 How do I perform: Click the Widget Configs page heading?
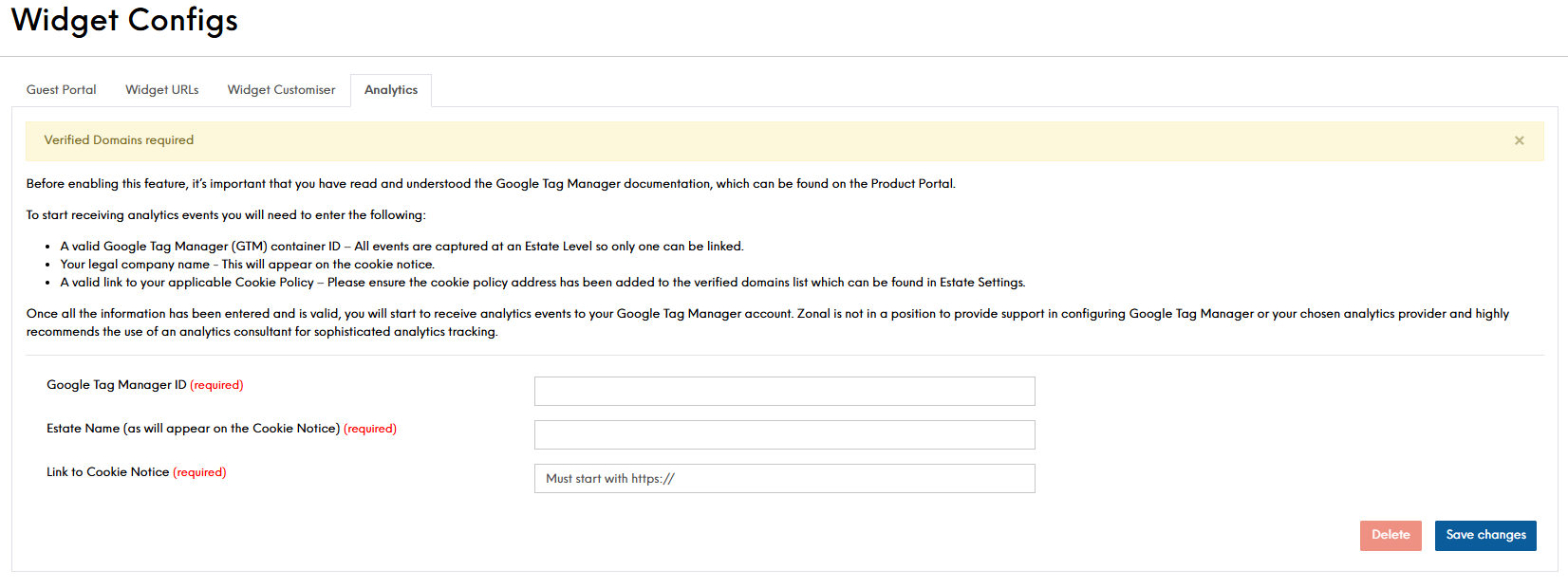124,21
